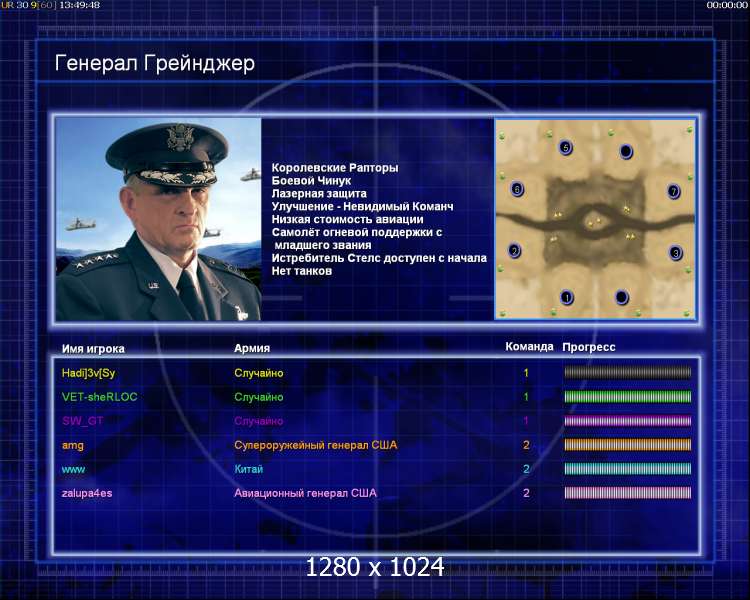
Task: Click start position marker 5 on minimap
Action: (x=565, y=147)
